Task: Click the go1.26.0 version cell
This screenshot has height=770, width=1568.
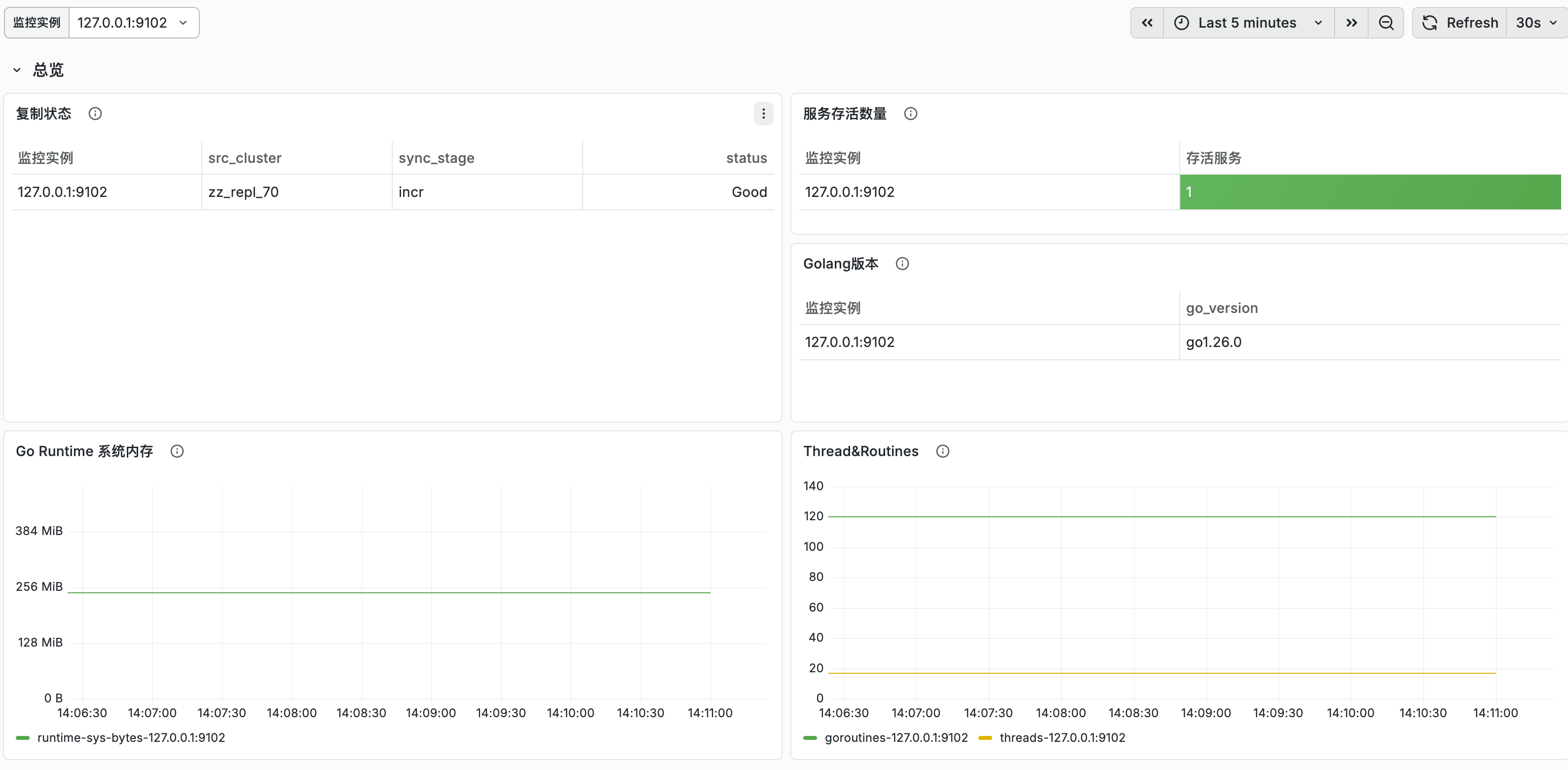Action: tap(1370, 342)
